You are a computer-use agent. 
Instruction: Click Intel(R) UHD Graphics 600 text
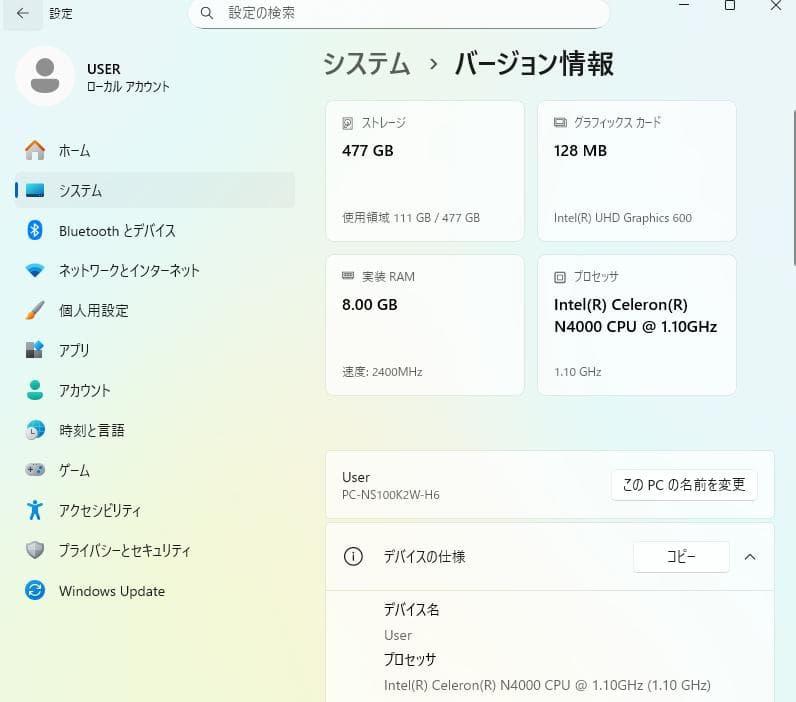(x=622, y=218)
